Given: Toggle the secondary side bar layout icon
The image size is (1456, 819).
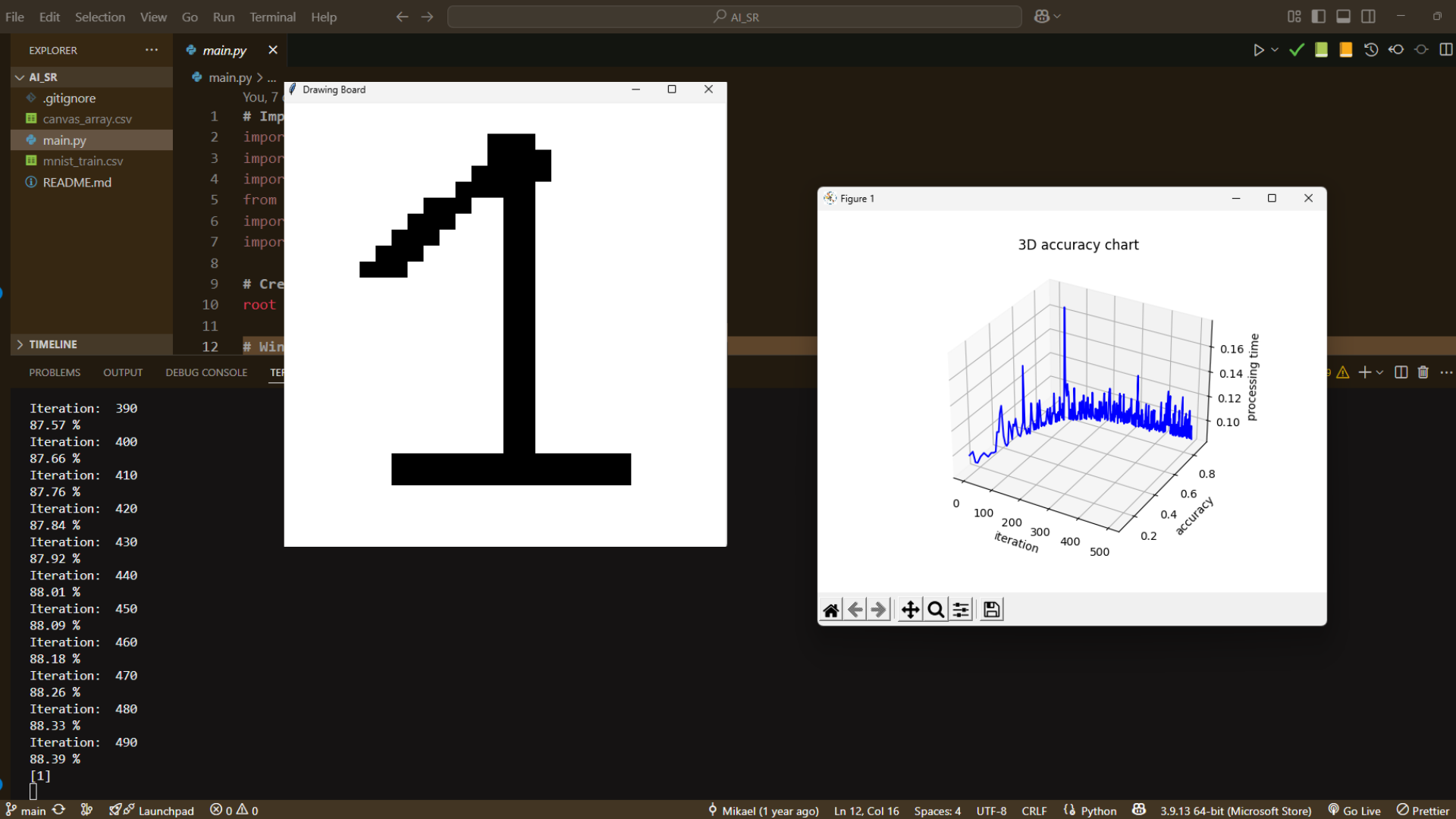Looking at the screenshot, I should pyautogui.click(x=1369, y=16).
